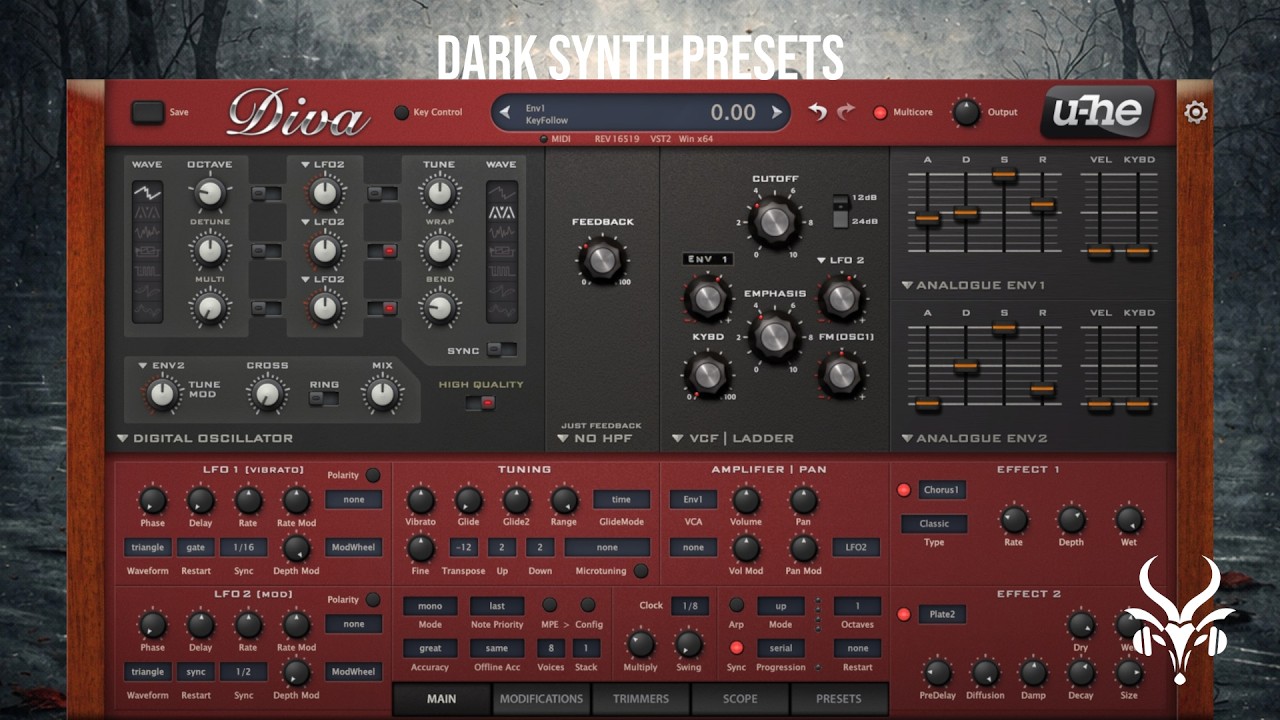Go to next preset with right arrow
Image resolution: width=1280 pixels, height=720 pixels.
776,112
